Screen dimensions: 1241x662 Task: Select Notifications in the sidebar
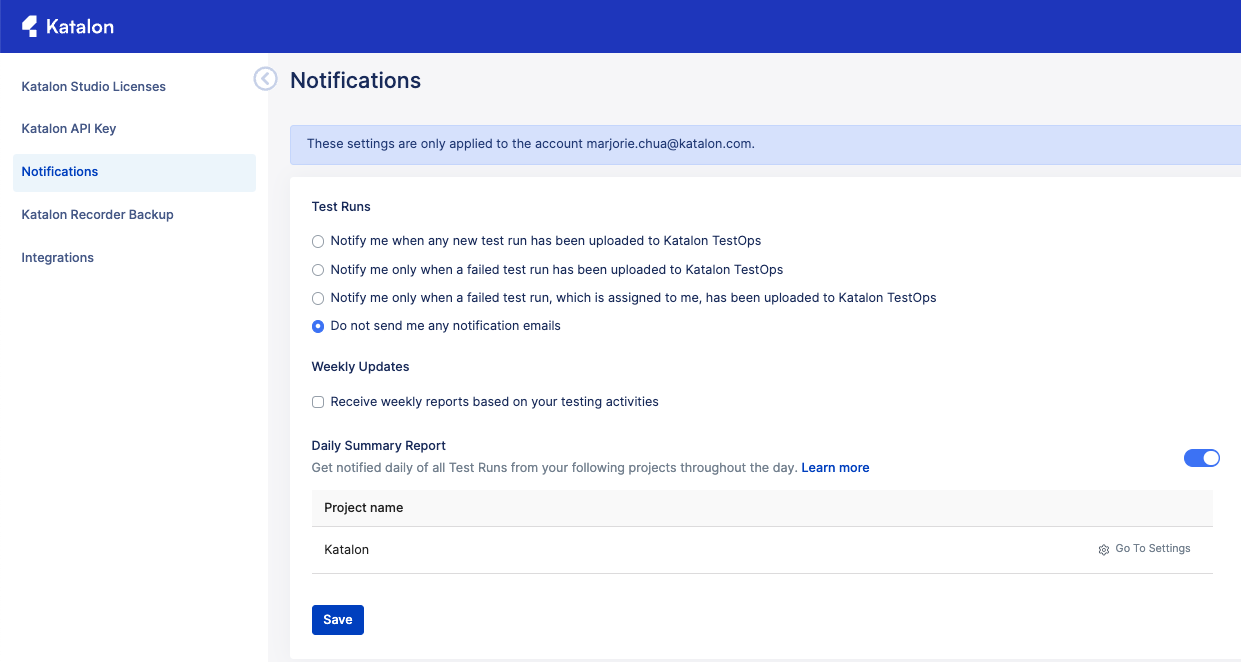click(x=59, y=171)
